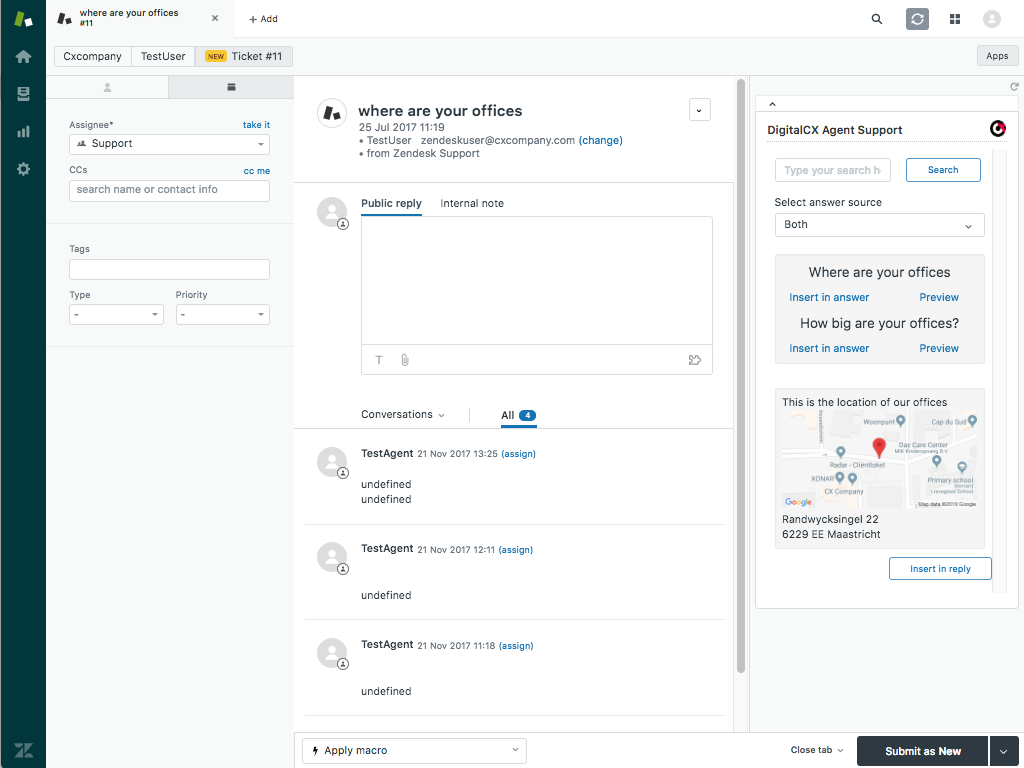The image size is (1024, 768).
Task: Collapse the DigitalCX app panel chevron
Action: 772,104
